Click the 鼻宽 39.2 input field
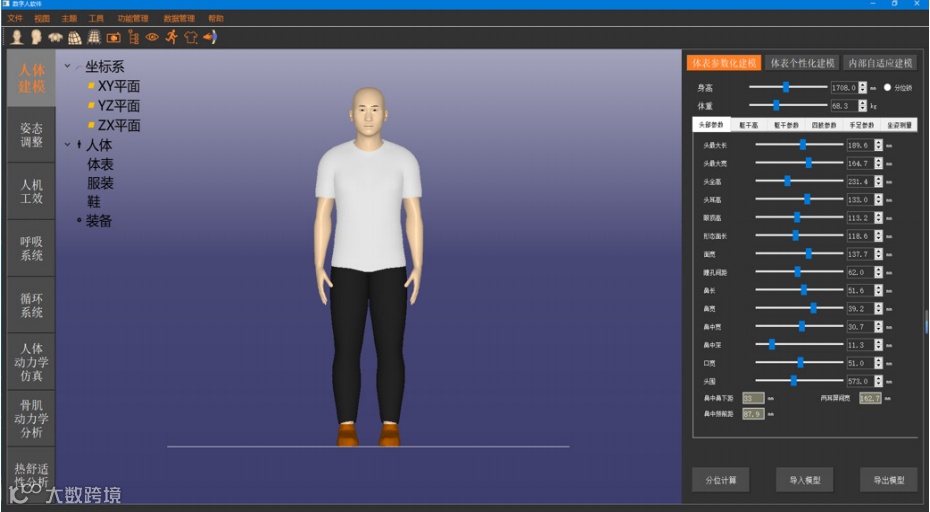This screenshot has width=930, height=512. (x=861, y=309)
